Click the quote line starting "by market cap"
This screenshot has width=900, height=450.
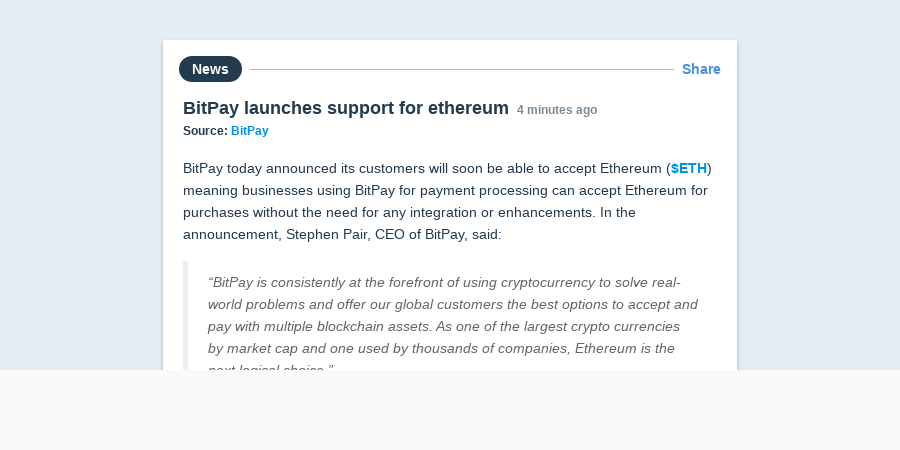click(x=441, y=348)
